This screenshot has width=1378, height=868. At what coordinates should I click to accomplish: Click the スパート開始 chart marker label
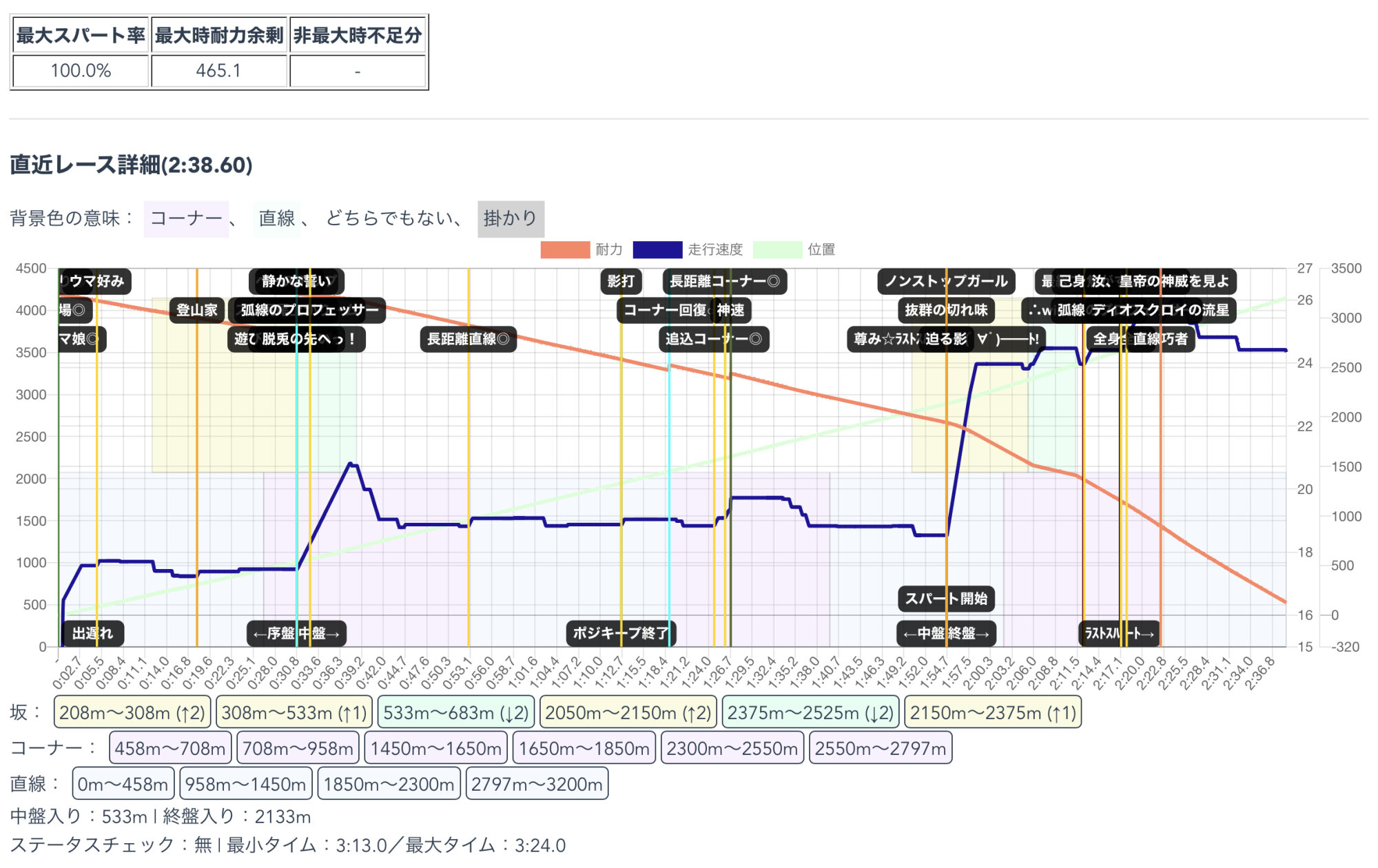945,599
